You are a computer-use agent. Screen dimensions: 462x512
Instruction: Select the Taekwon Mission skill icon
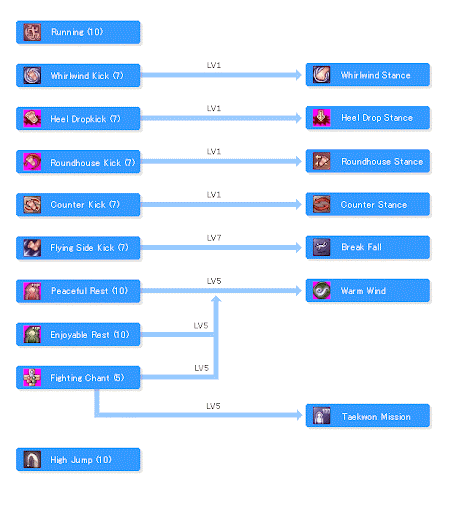[x=322, y=416]
